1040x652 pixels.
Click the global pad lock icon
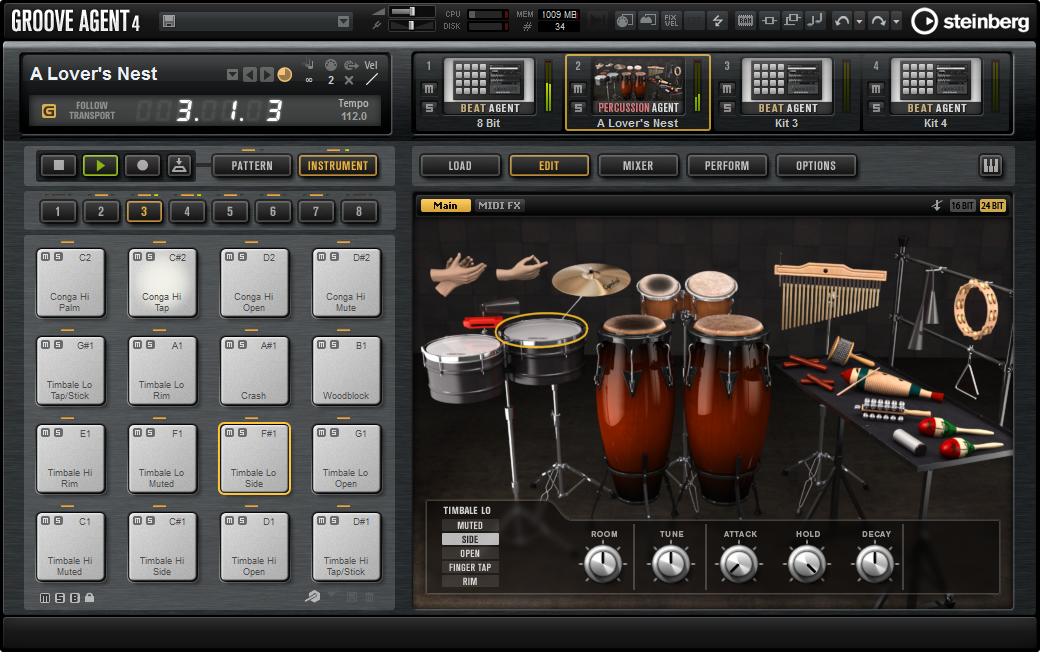[x=90, y=598]
